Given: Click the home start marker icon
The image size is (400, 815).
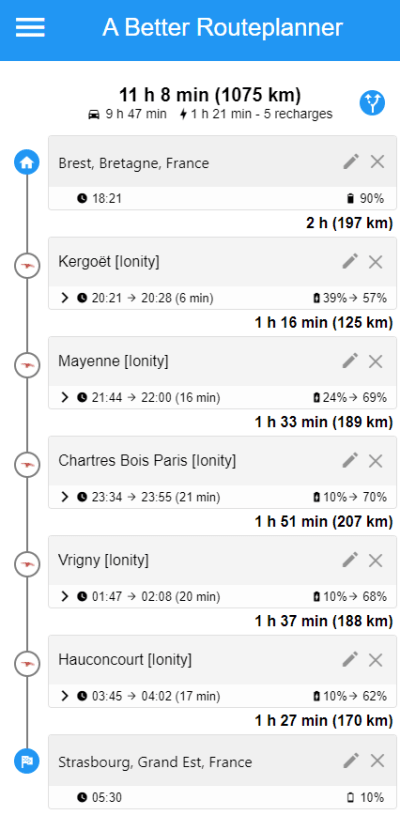Looking at the screenshot, I should (x=26, y=163).
